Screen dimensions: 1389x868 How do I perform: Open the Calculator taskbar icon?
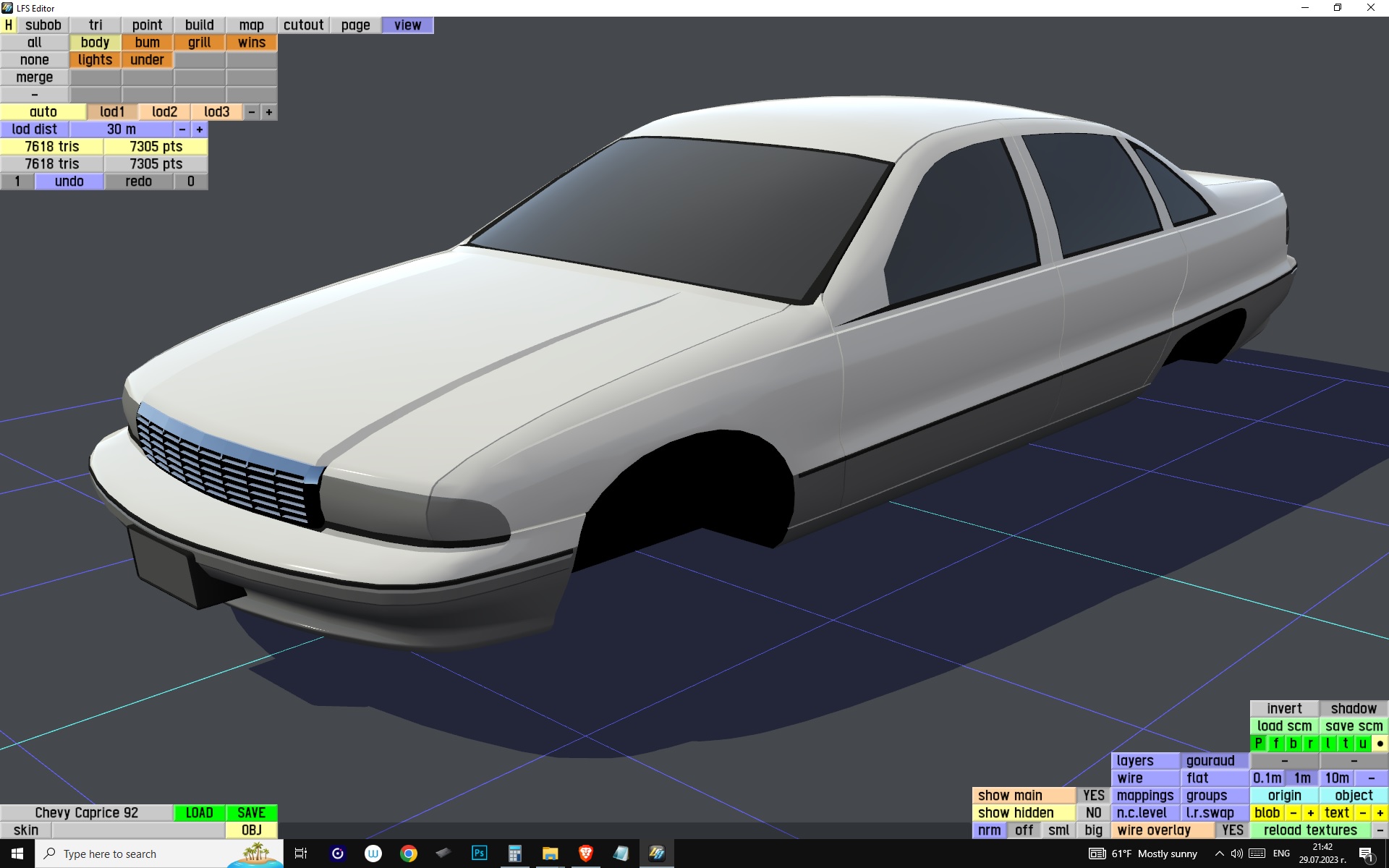coord(514,854)
